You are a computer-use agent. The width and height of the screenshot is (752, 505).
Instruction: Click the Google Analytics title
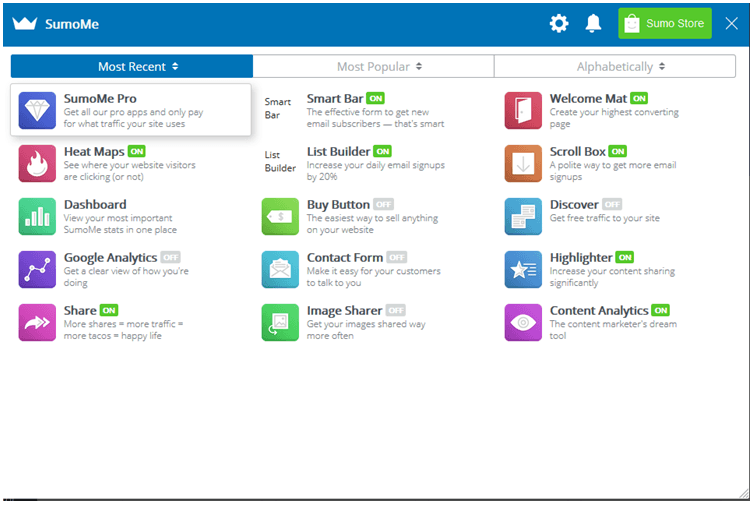[x=110, y=258]
